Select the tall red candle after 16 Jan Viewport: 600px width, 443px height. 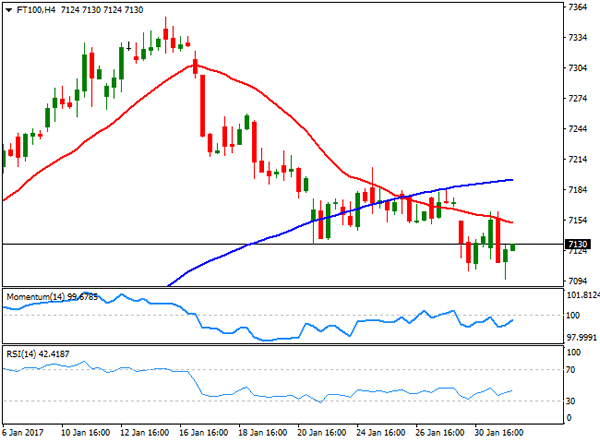[x=202, y=106]
